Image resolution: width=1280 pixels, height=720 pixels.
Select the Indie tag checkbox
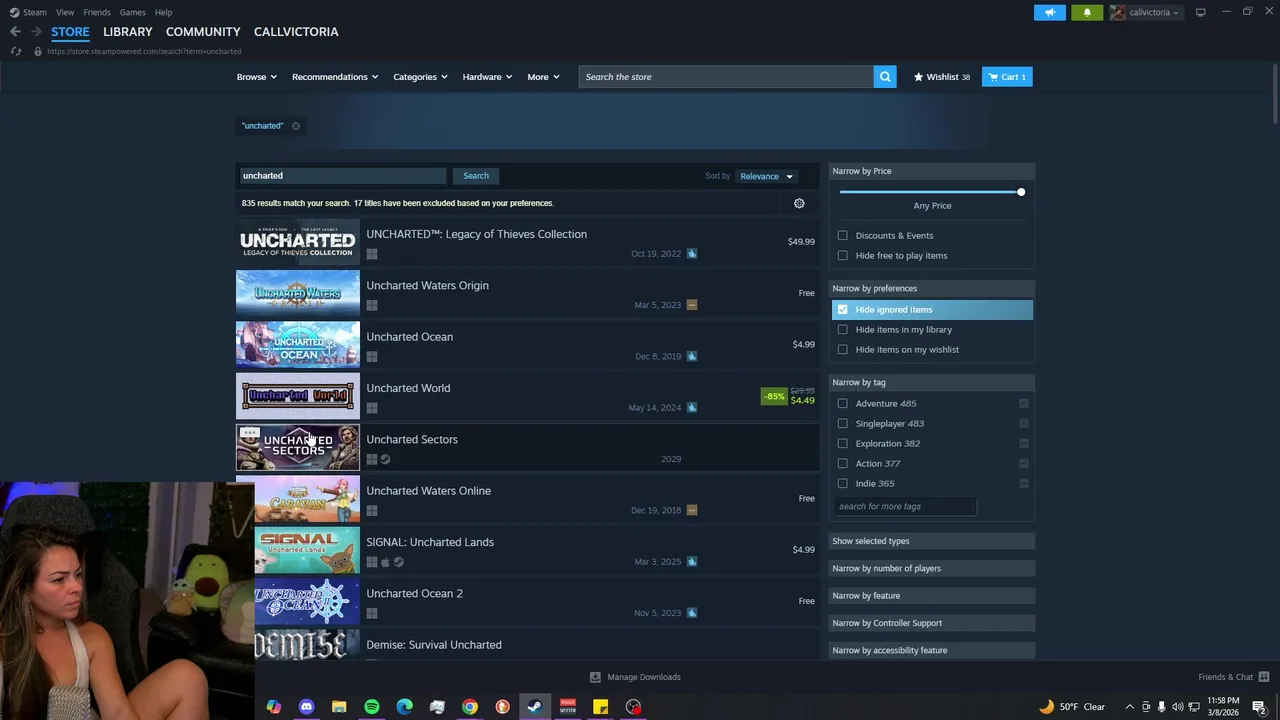click(x=843, y=484)
